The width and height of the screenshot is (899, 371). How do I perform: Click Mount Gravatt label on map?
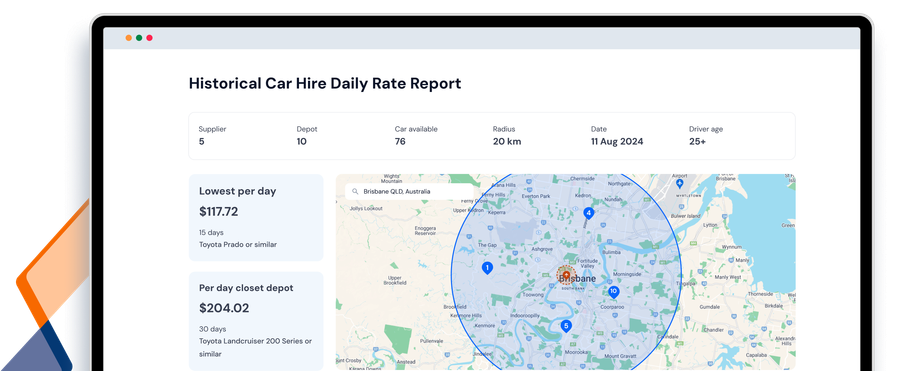(619, 356)
